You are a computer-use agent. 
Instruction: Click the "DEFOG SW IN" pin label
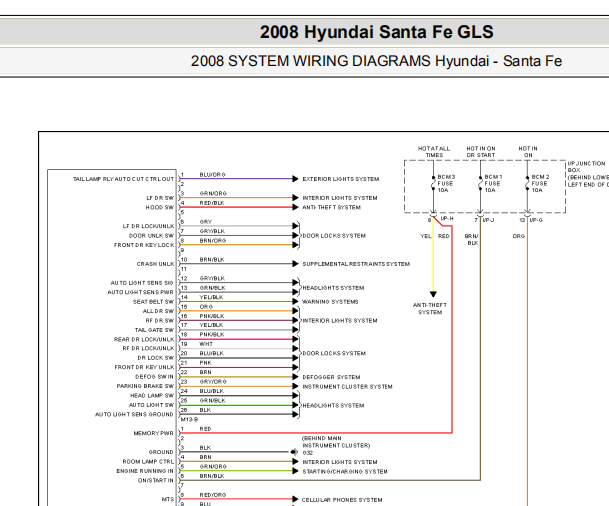pyautogui.click(x=154, y=377)
